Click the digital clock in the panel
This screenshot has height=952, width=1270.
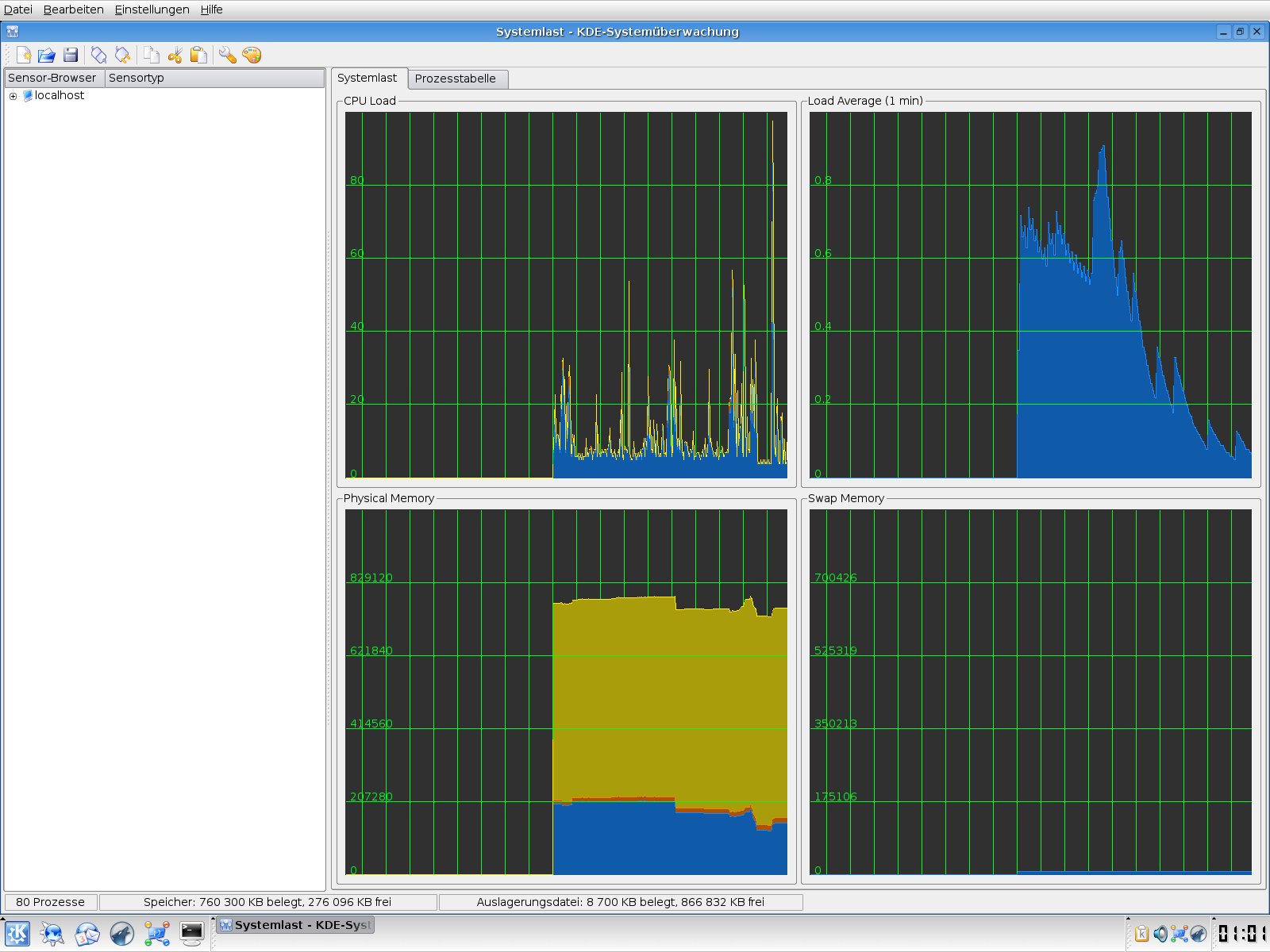(1241, 934)
